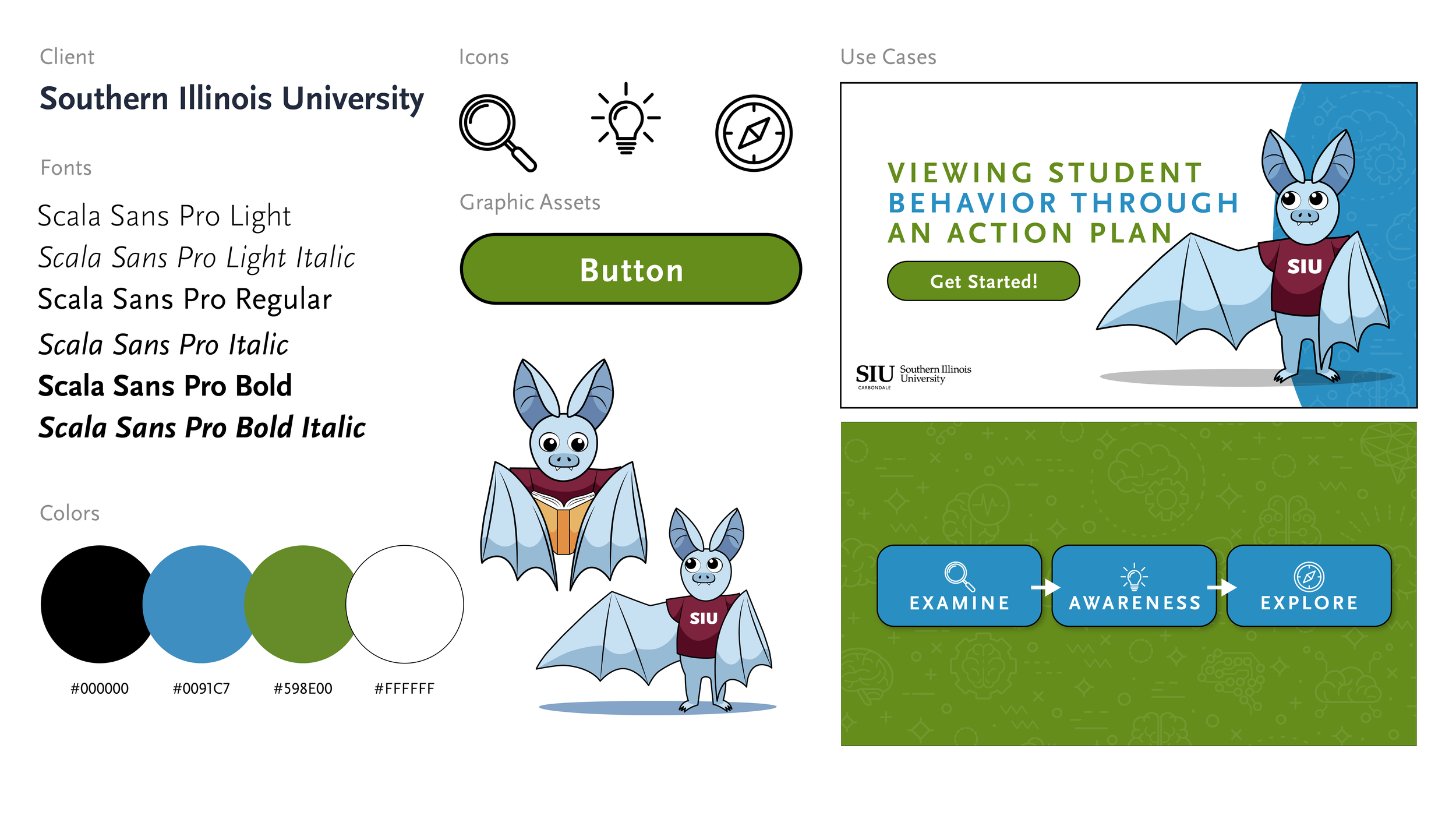Click the BEHAVIOR THROUGH headline line

point(1063,203)
